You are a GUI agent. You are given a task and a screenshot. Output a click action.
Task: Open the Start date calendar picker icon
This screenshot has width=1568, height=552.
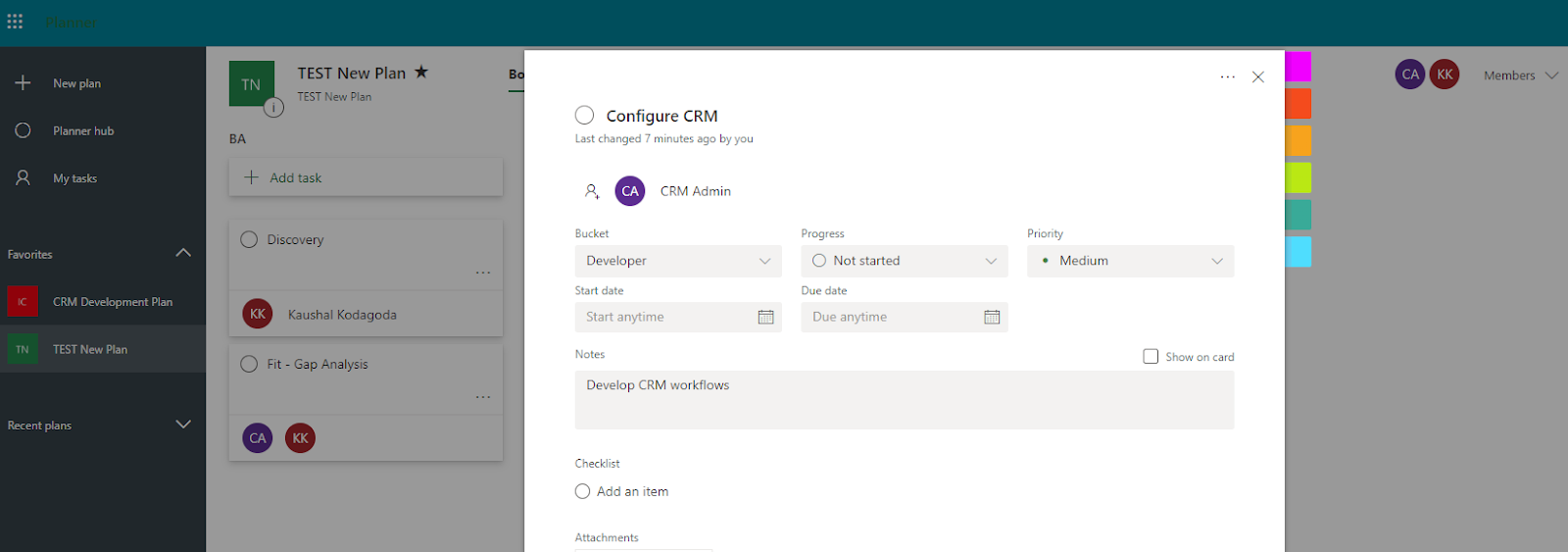coord(765,317)
